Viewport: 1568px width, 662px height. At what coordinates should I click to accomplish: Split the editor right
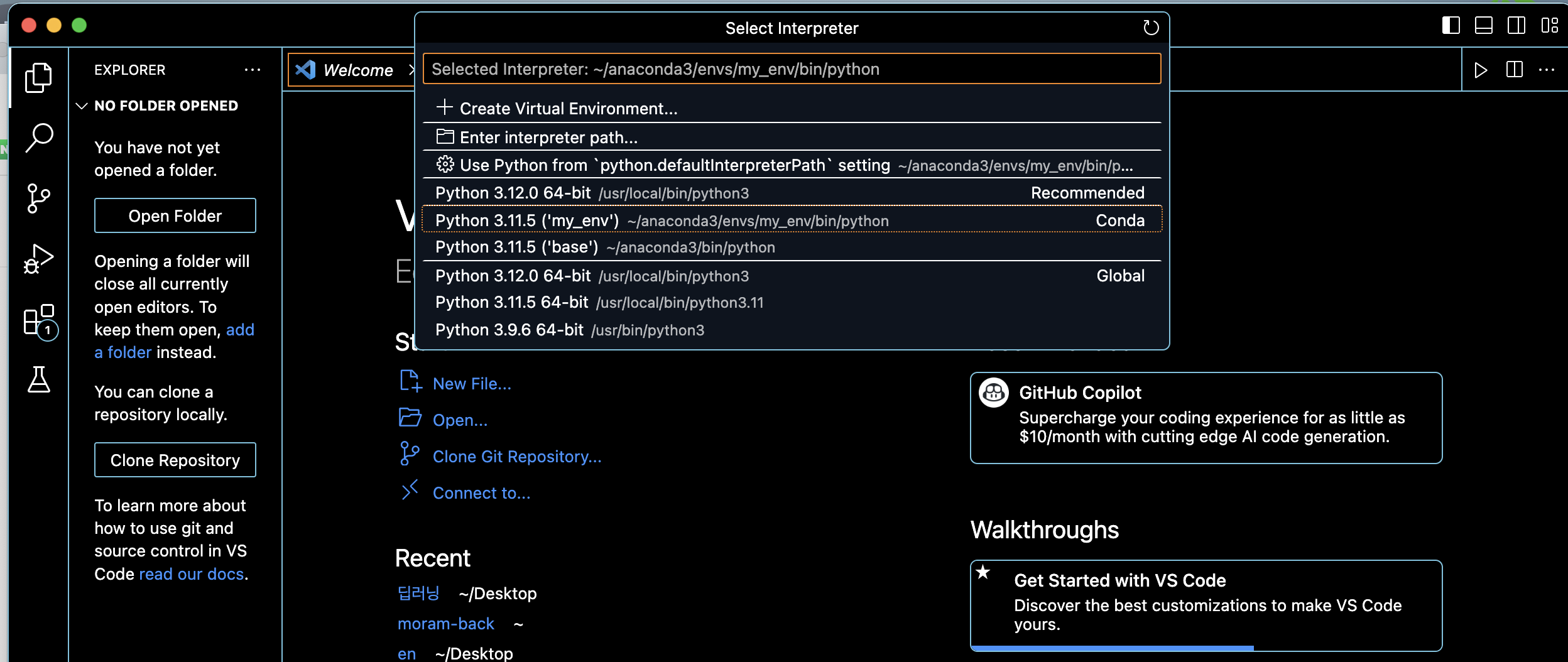point(1514,70)
